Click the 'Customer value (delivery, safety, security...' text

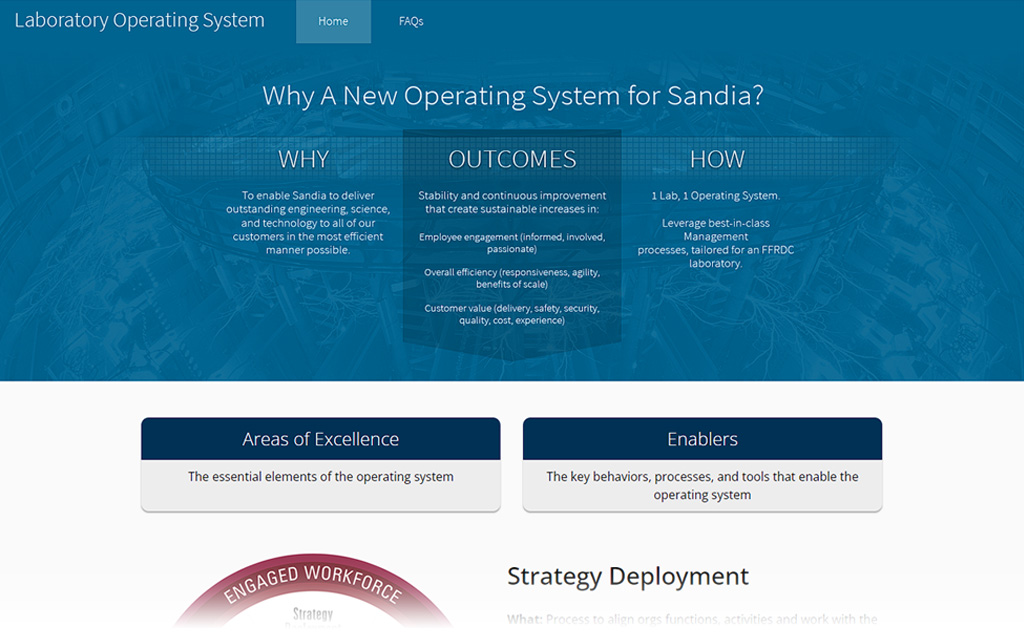512,314
